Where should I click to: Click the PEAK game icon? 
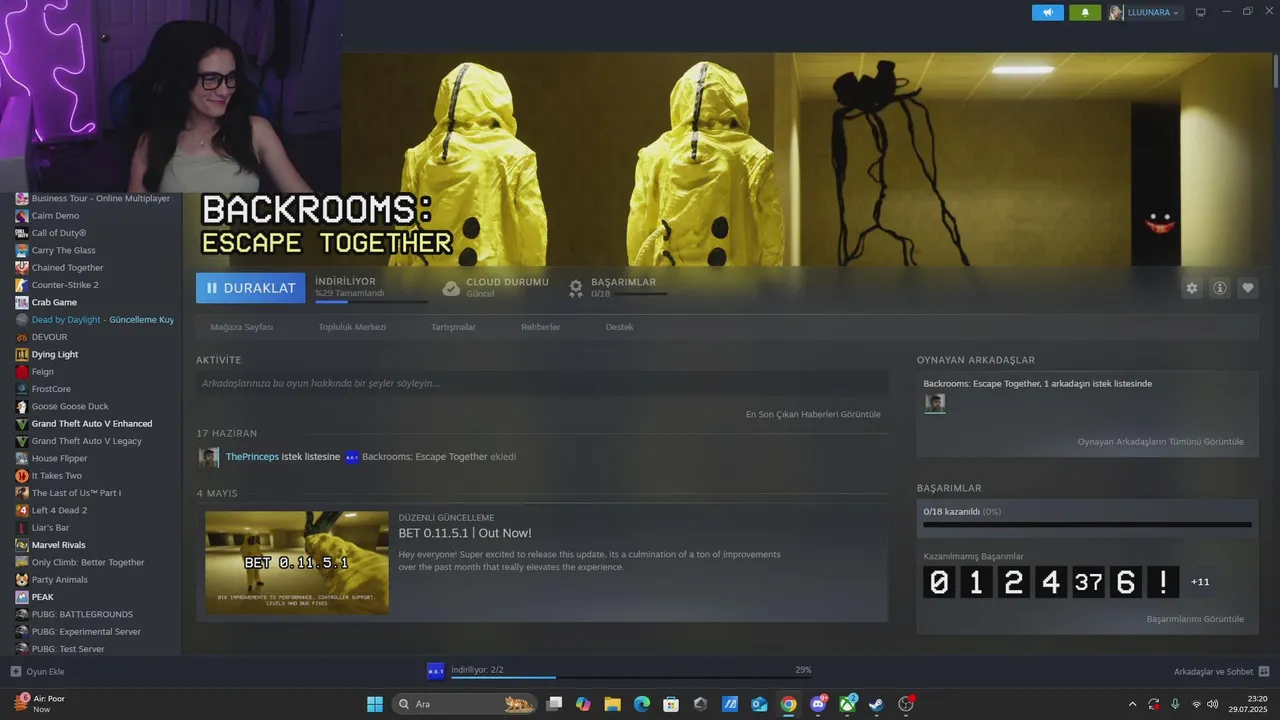(22, 597)
